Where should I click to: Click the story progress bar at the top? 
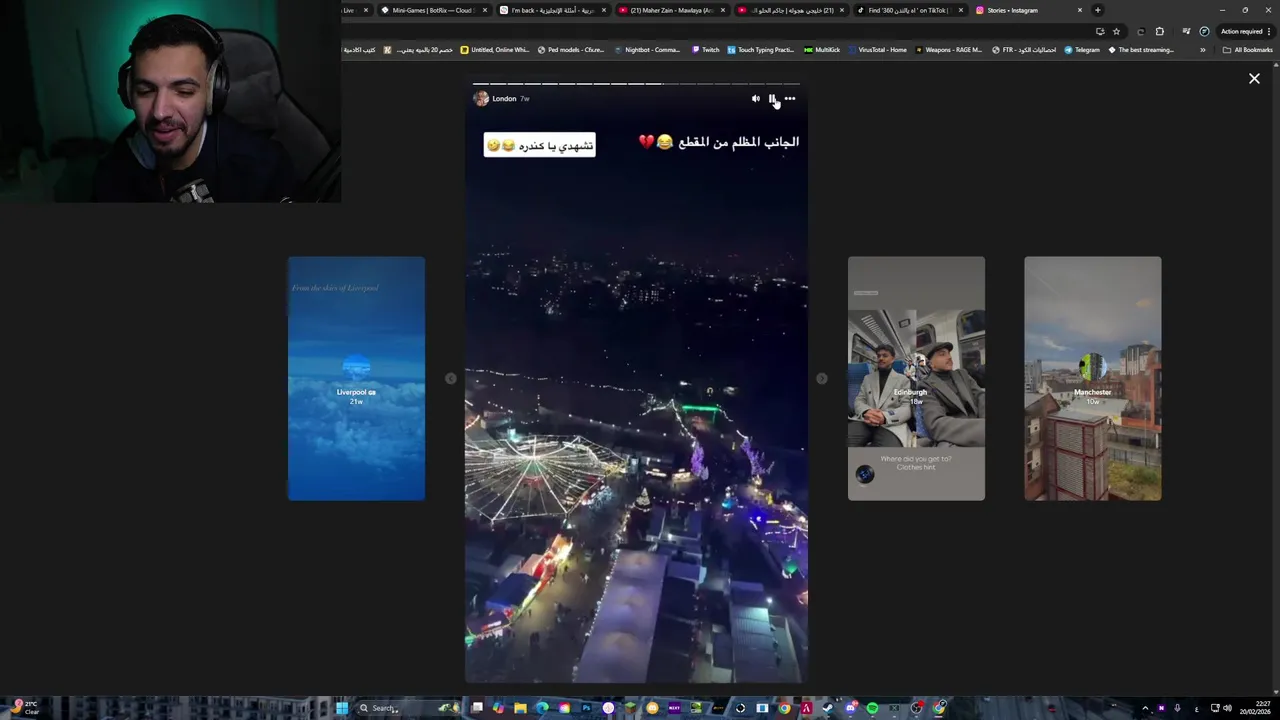click(636, 84)
